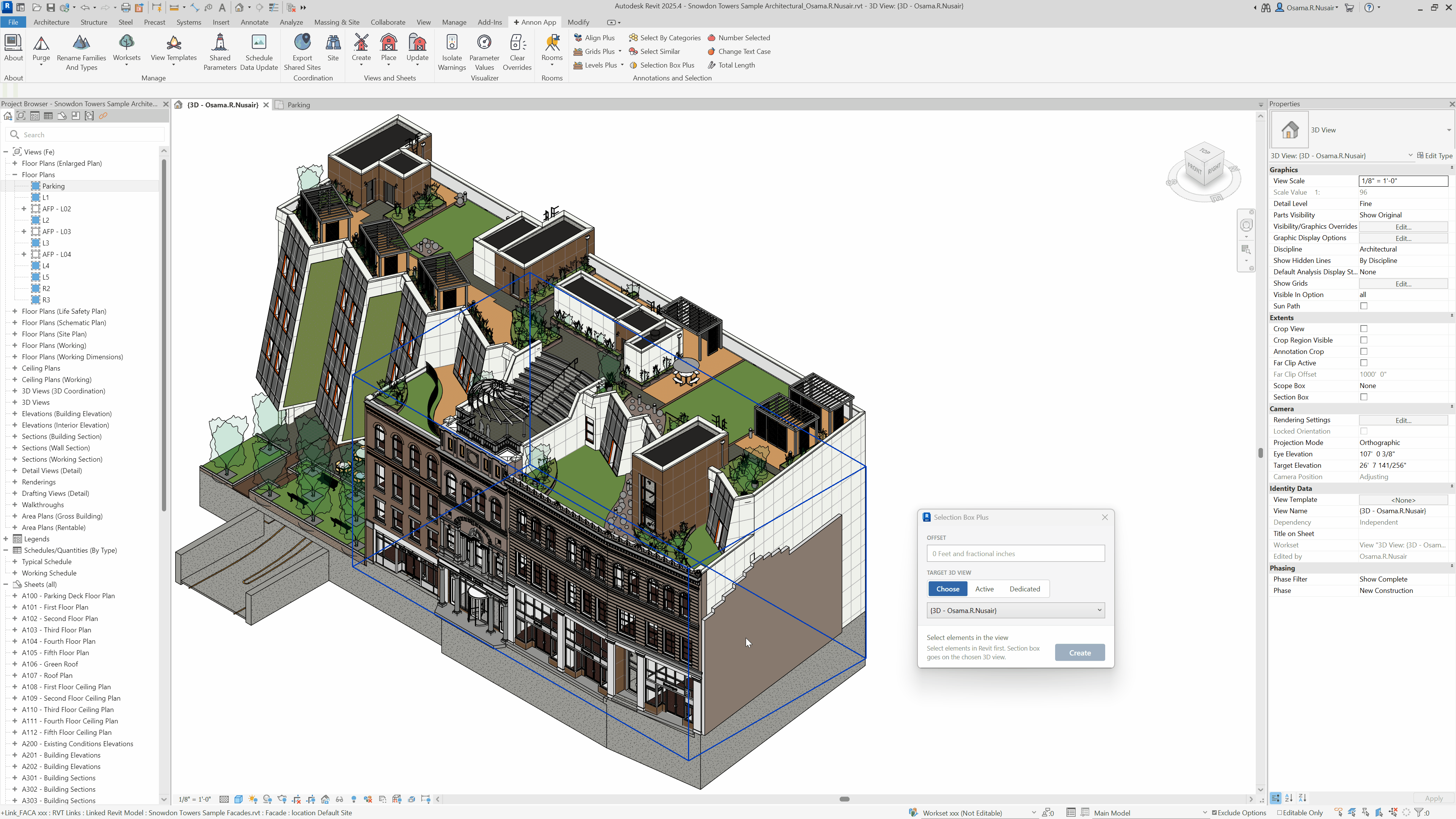Open the Architecture ribbon tab
This screenshot has height=819, width=1456.
click(52, 22)
